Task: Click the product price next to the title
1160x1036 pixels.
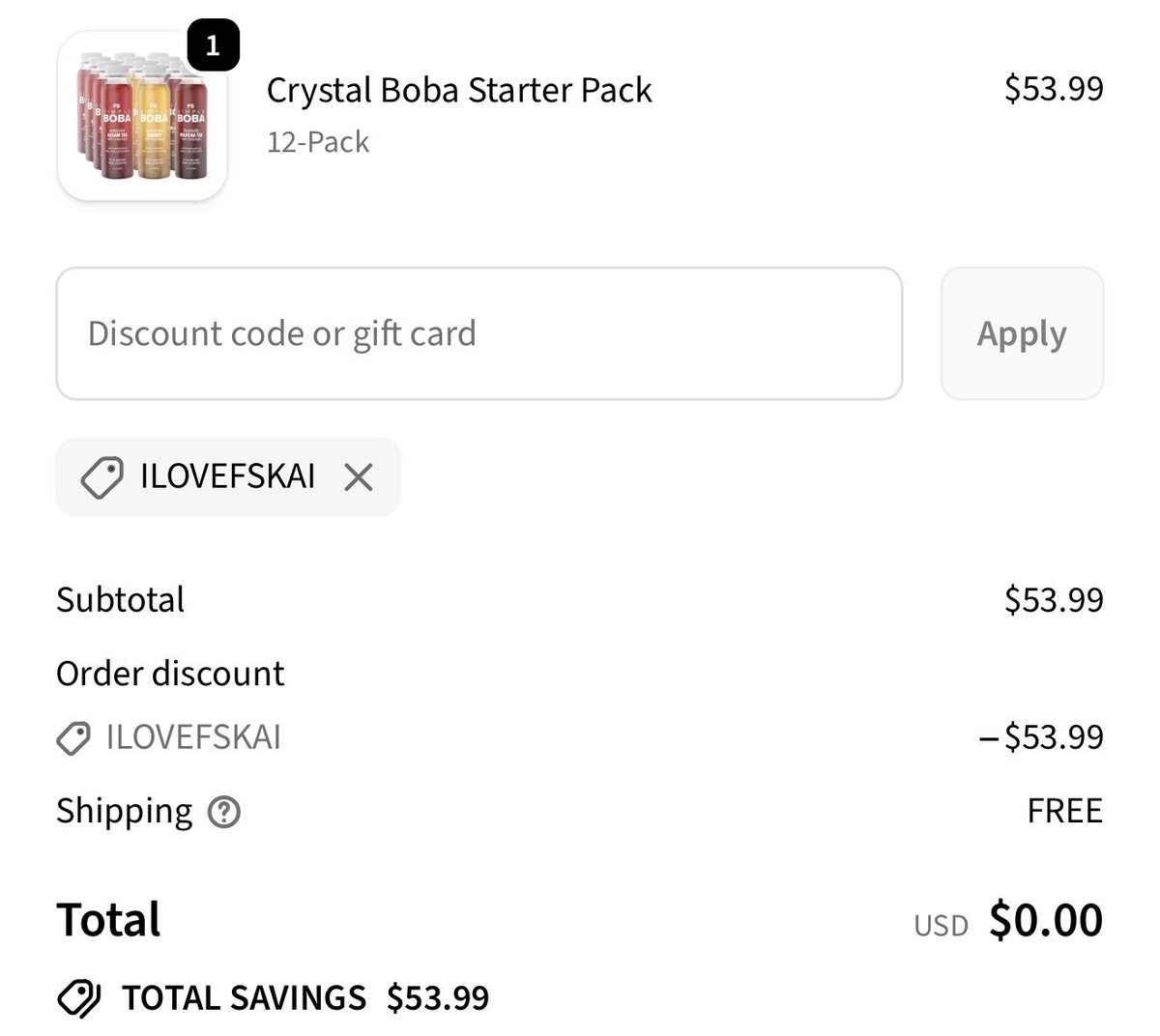Action: click(1053, 88)
